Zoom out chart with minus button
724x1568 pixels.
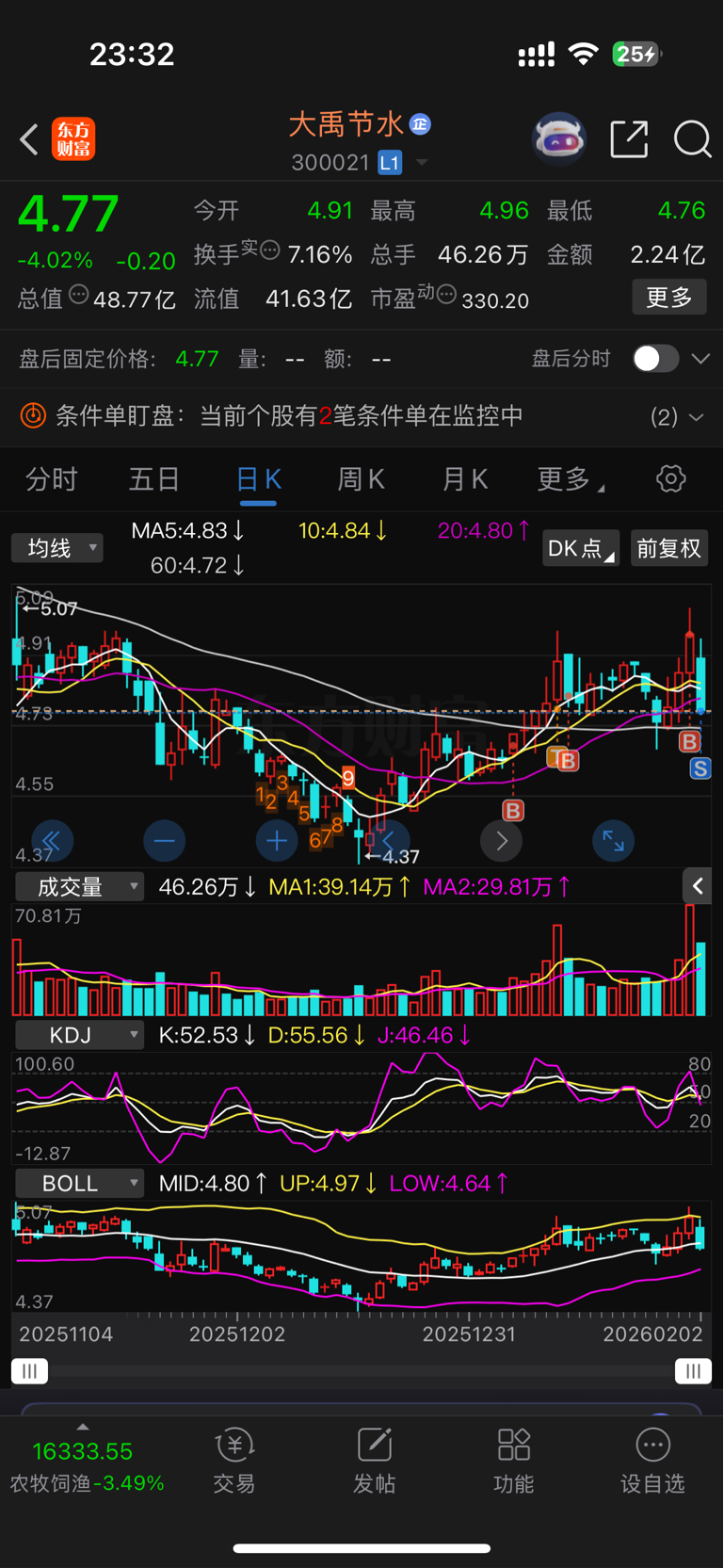coord(165,841)
